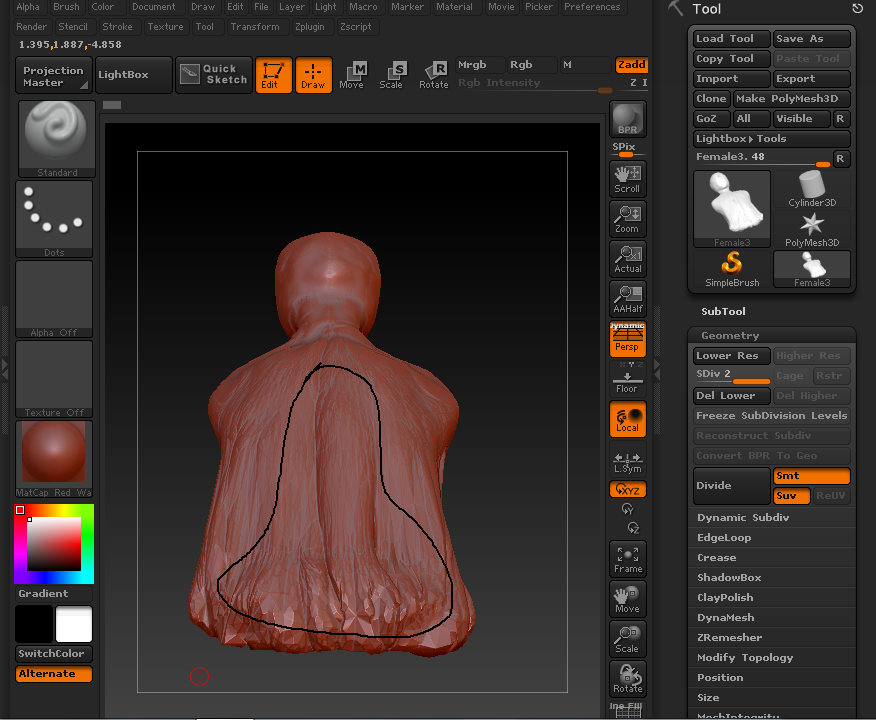Viewport: 876px width, 720px height.
Task: Open the Document menu
Action: (x=154, y=7)
